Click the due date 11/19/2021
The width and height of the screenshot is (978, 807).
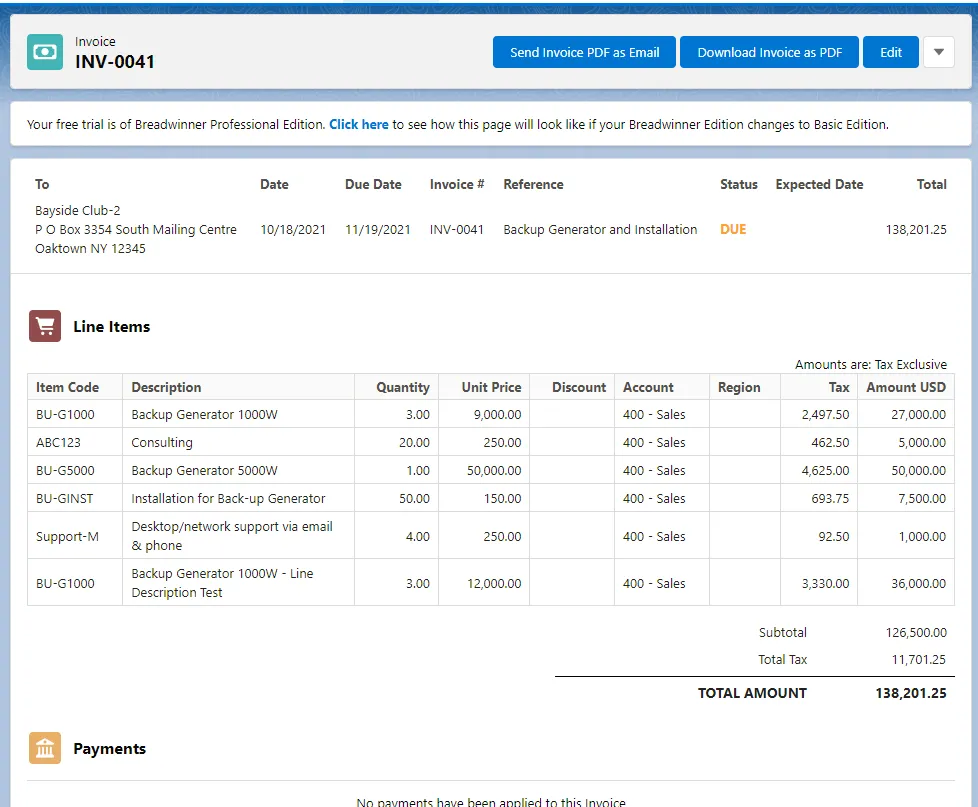pos(378,230)
